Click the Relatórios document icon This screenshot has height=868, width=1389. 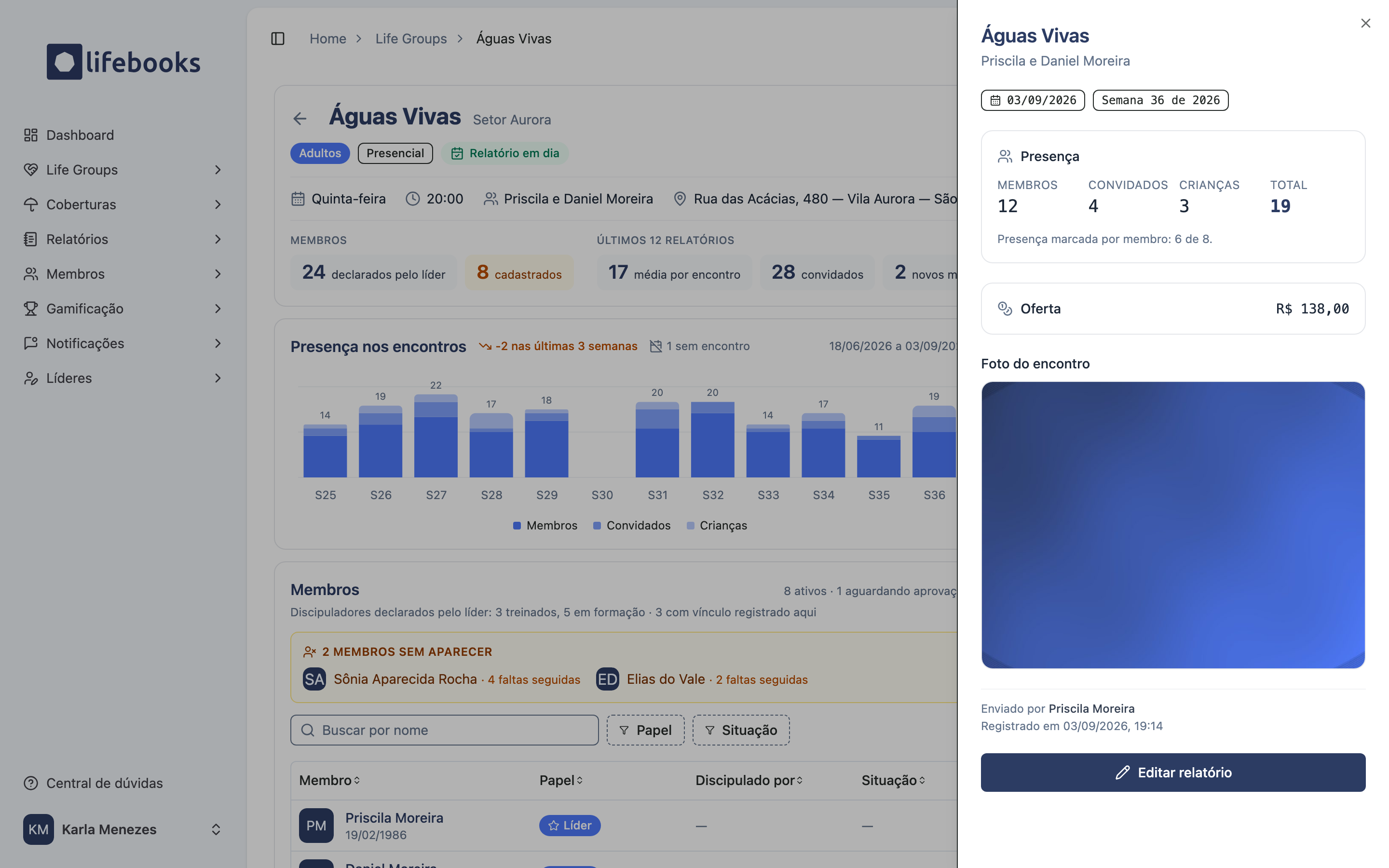pyautogui.click(x=31, y=239)
